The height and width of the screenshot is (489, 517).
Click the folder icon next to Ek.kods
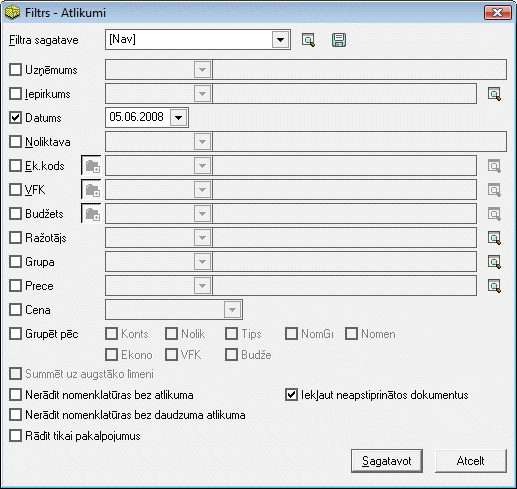tap(91, 166)
